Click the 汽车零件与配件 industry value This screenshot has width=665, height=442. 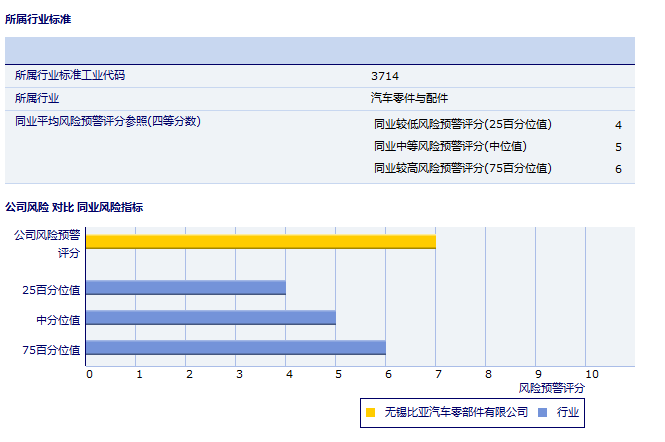(409, 98)
